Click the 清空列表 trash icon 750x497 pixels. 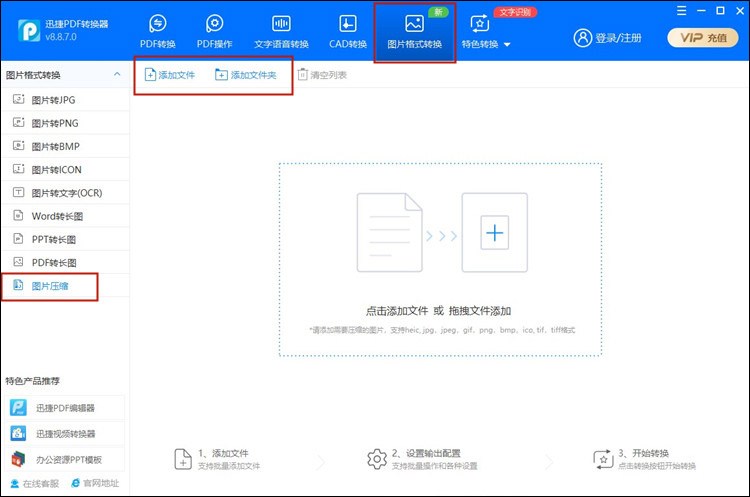(302, 75)
